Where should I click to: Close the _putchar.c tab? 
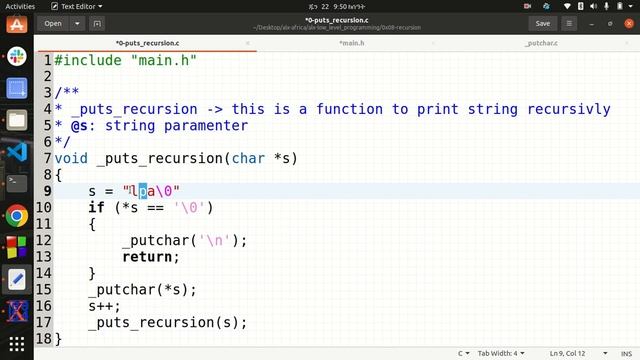pyautogui.click(x=627, y=43)
